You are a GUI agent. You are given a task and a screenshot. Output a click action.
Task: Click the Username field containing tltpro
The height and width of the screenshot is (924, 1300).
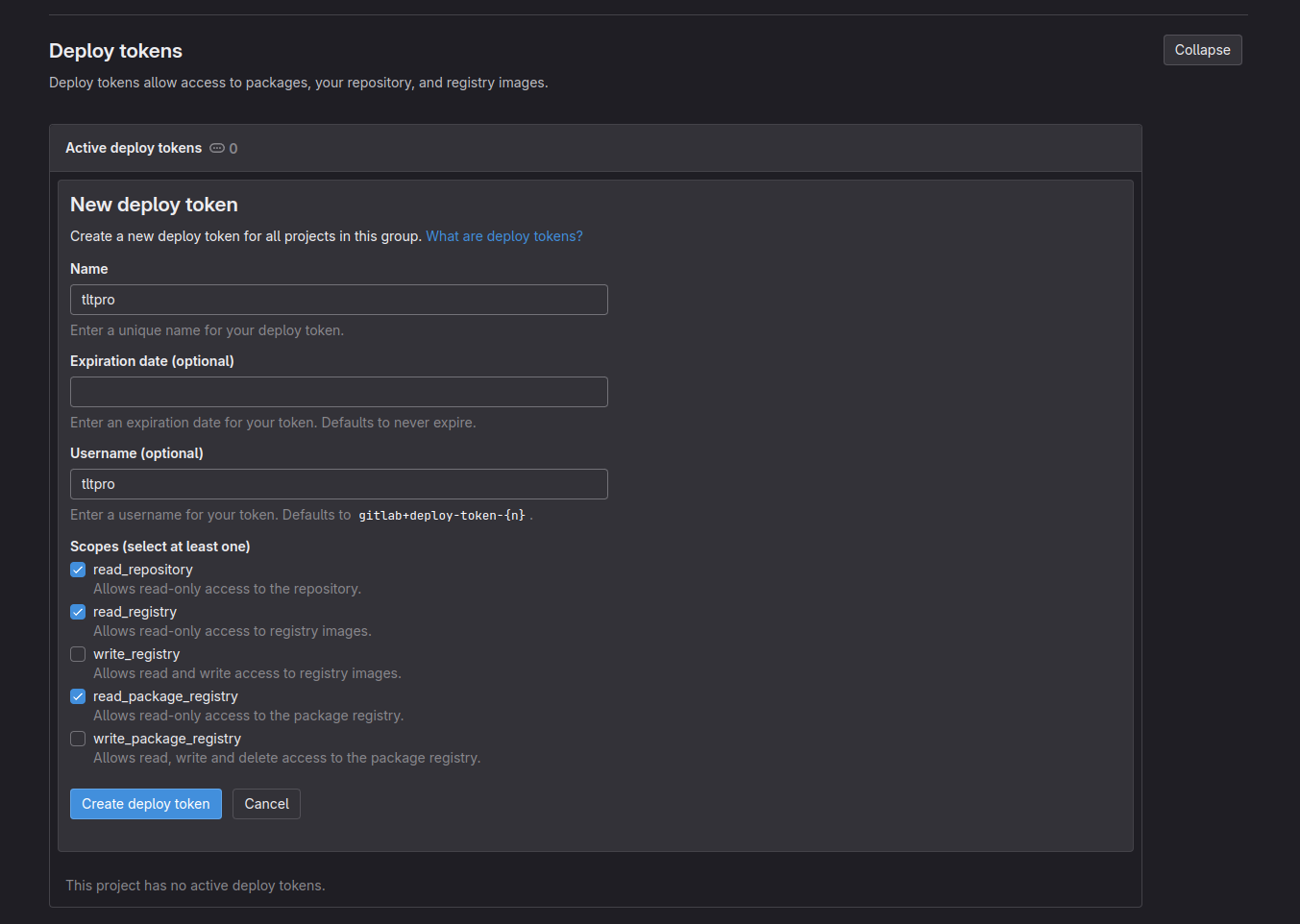pos(338,484)
